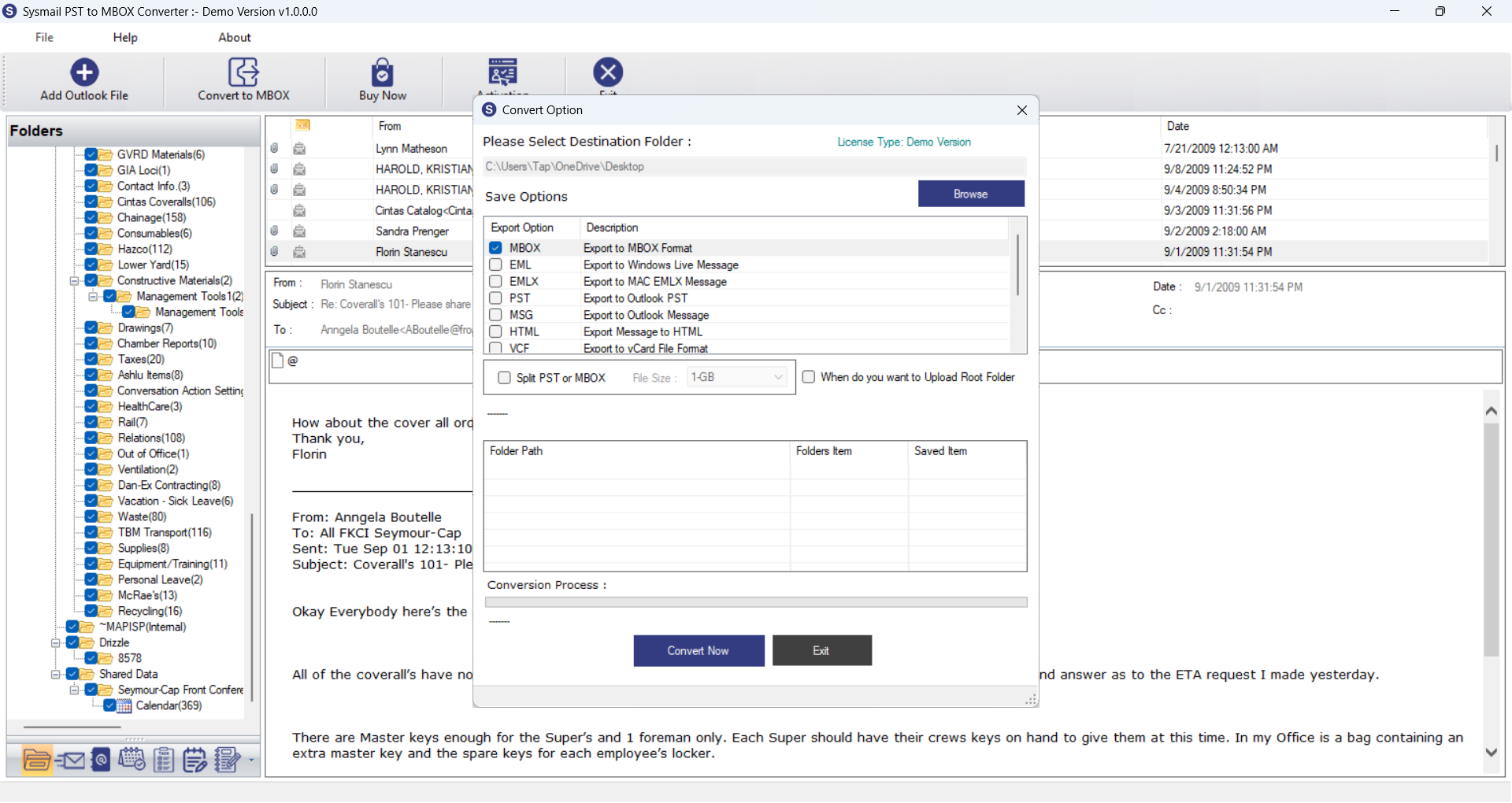Click the Sysmail logo in Convert Option title bar
The width and height of the screenshot is (1512, 803).
click(x=489, y=109)
